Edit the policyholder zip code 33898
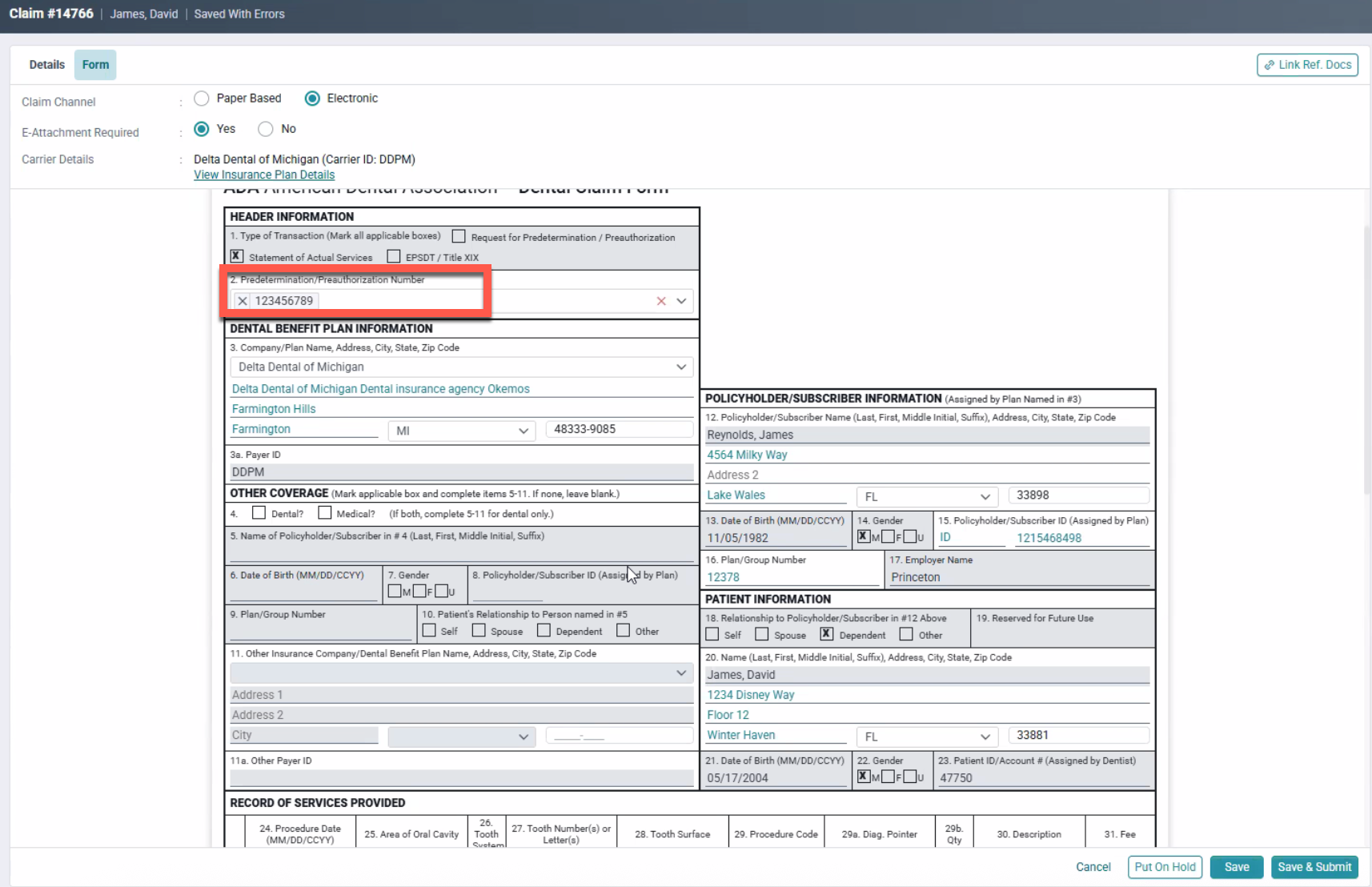The image size is (1372, 887). coord(1078,496)
